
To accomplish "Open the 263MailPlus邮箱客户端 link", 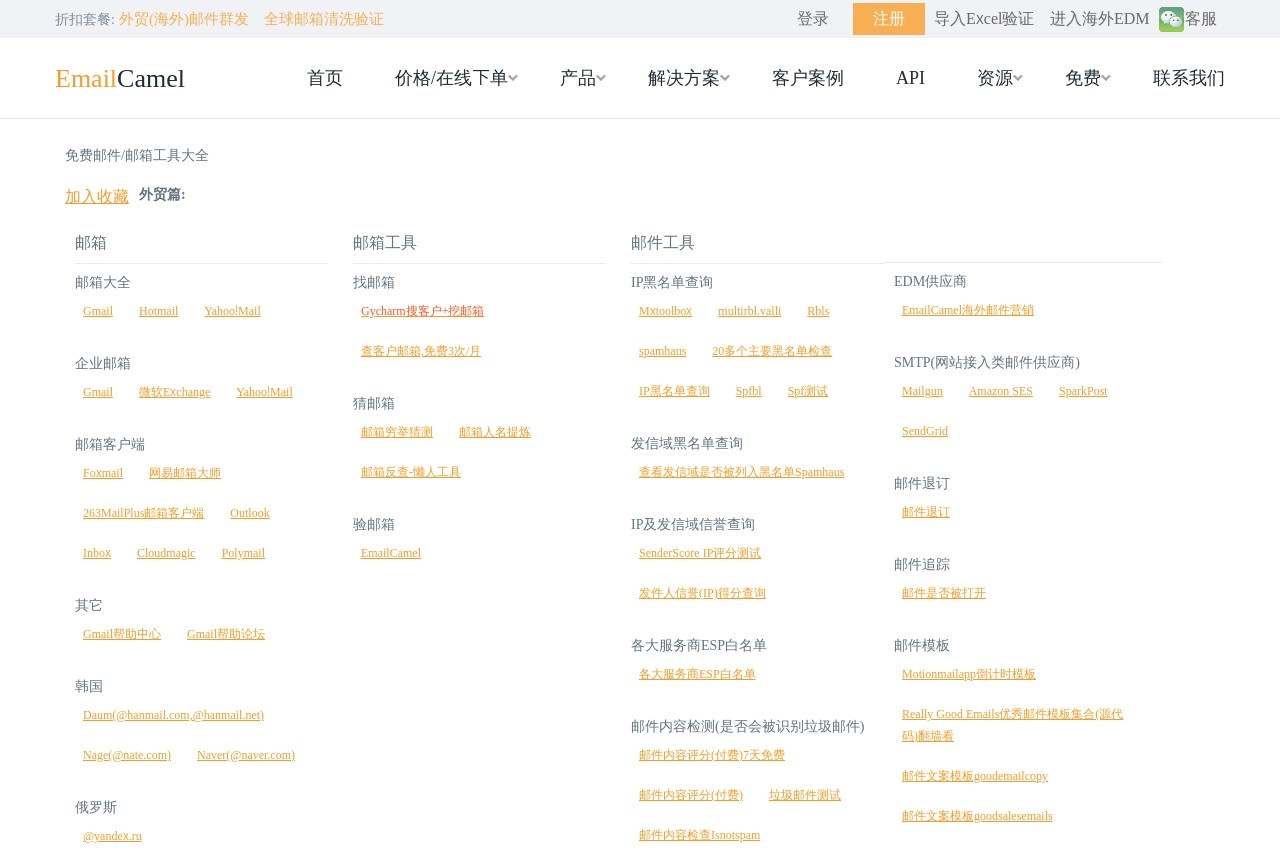I will pos(144,513).
